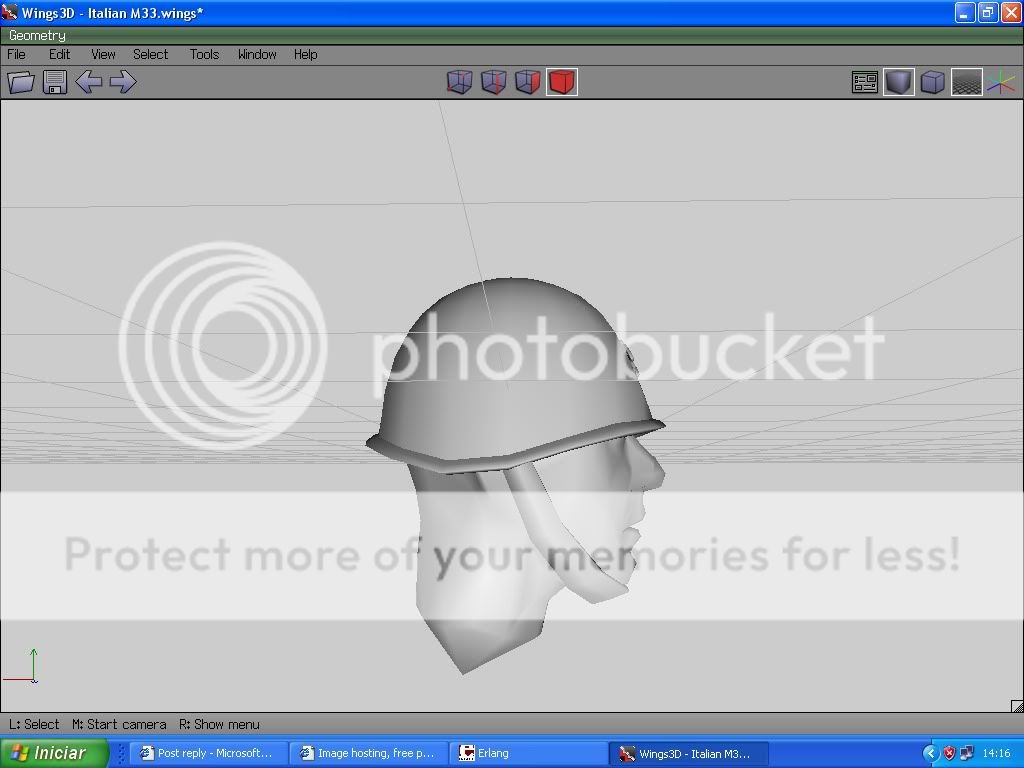
Task: Expand the Select menu
Action: pos(151,54)
